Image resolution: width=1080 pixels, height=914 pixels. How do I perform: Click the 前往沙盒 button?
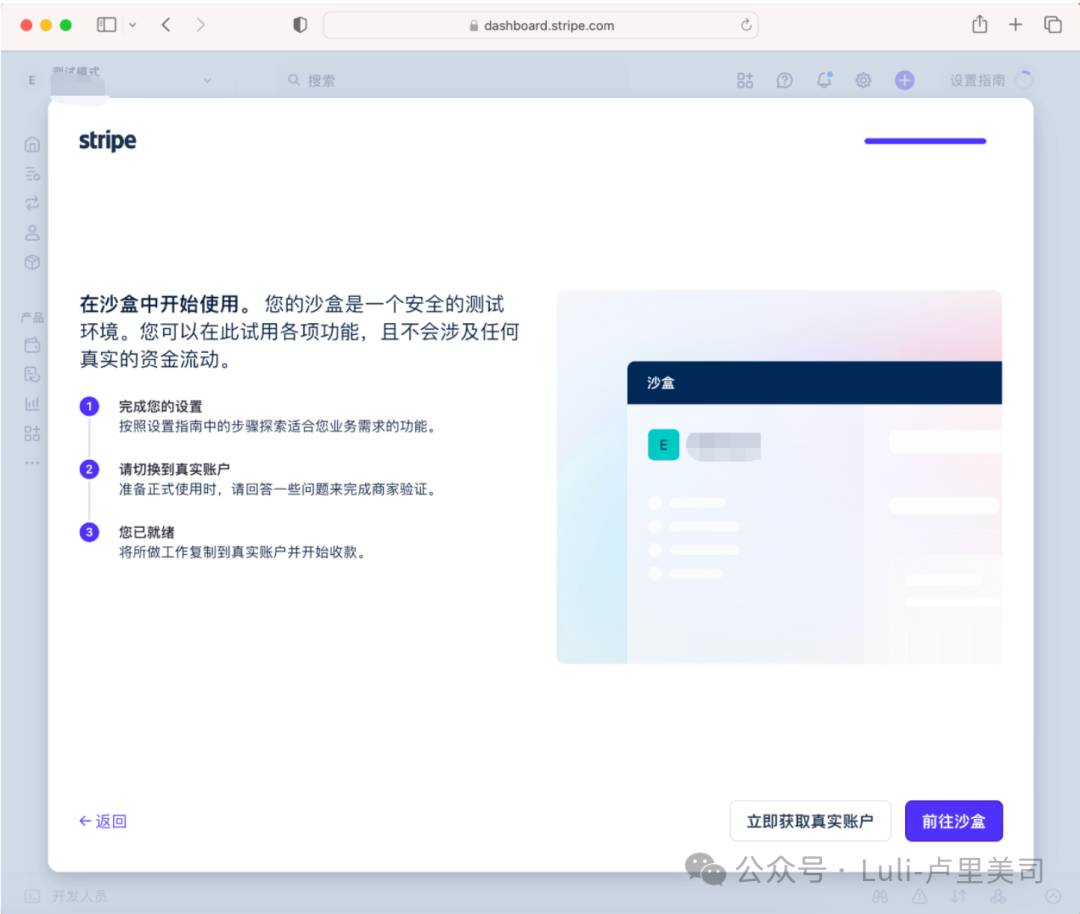[x=953, y=821]
